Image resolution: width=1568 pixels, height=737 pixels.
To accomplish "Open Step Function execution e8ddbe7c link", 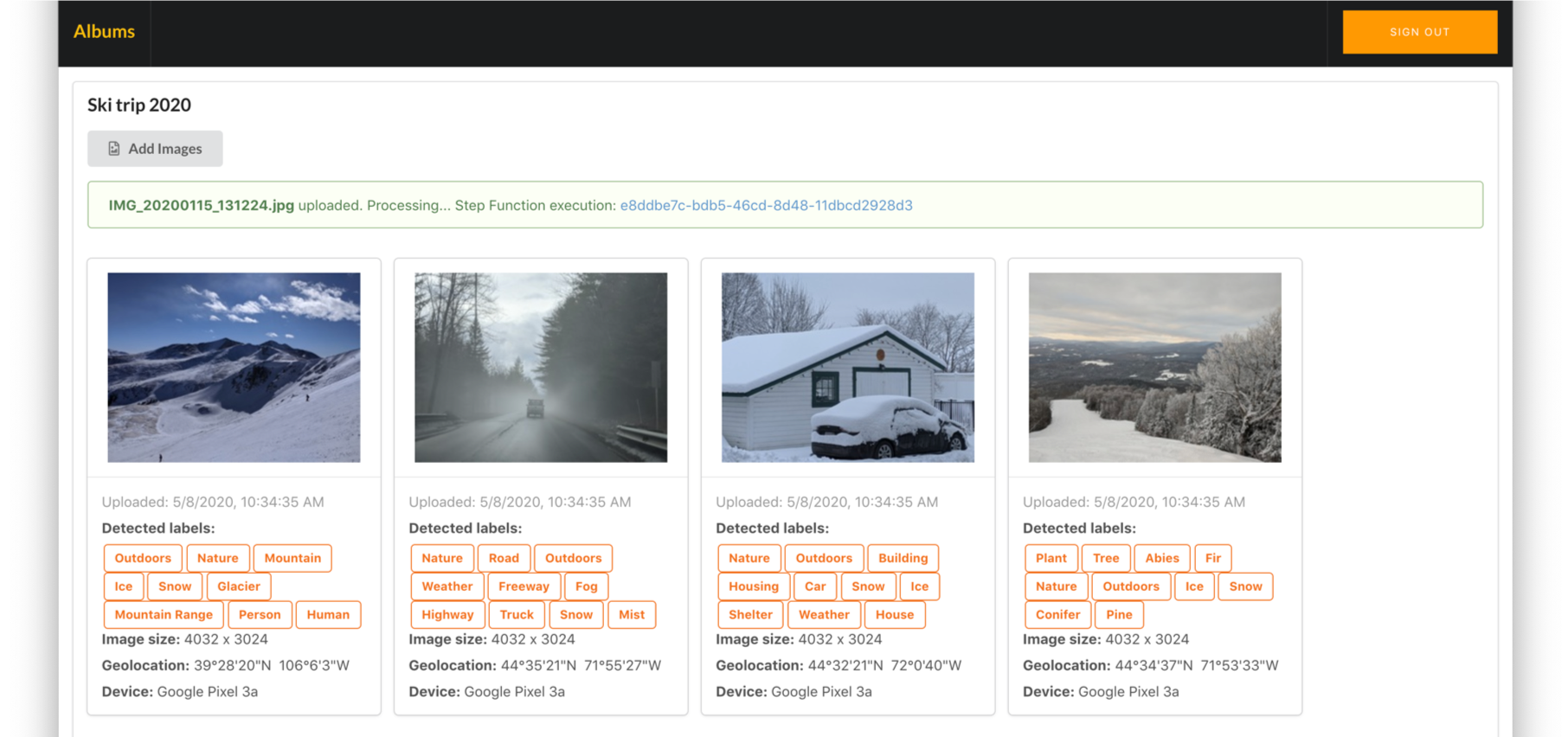I will click(766, 205).
